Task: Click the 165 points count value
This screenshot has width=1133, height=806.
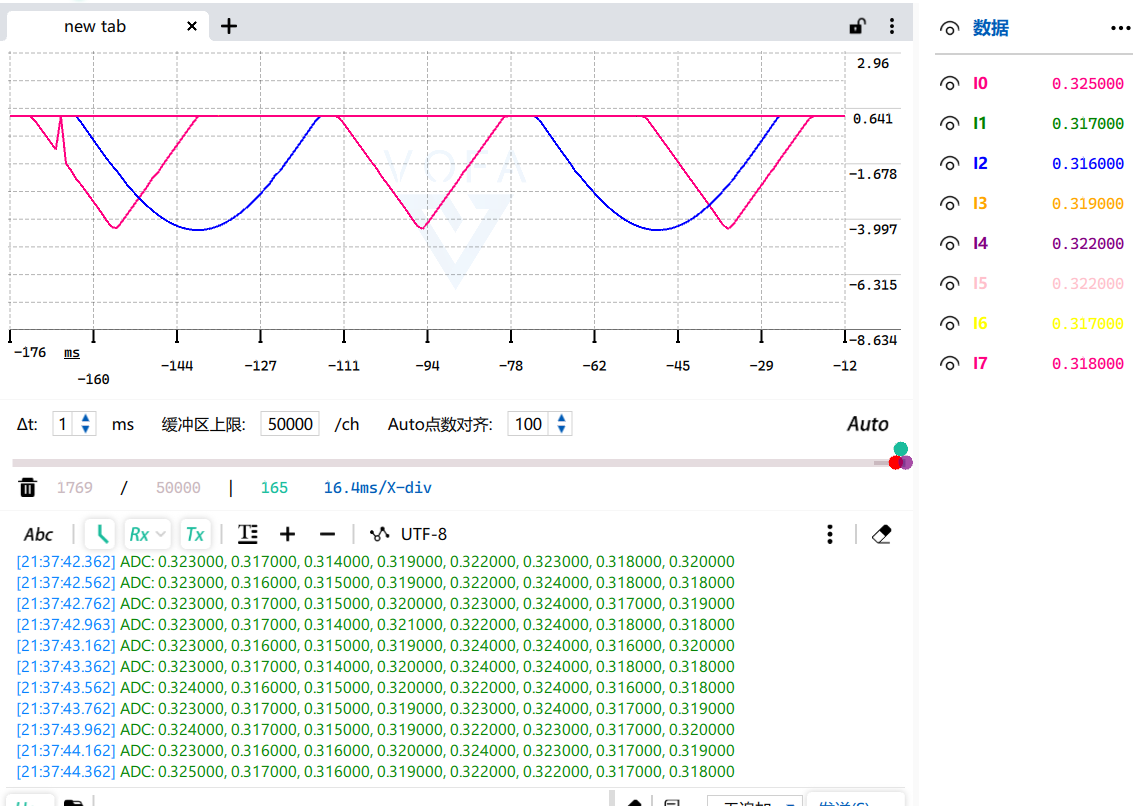Action: tap(274, 488)
